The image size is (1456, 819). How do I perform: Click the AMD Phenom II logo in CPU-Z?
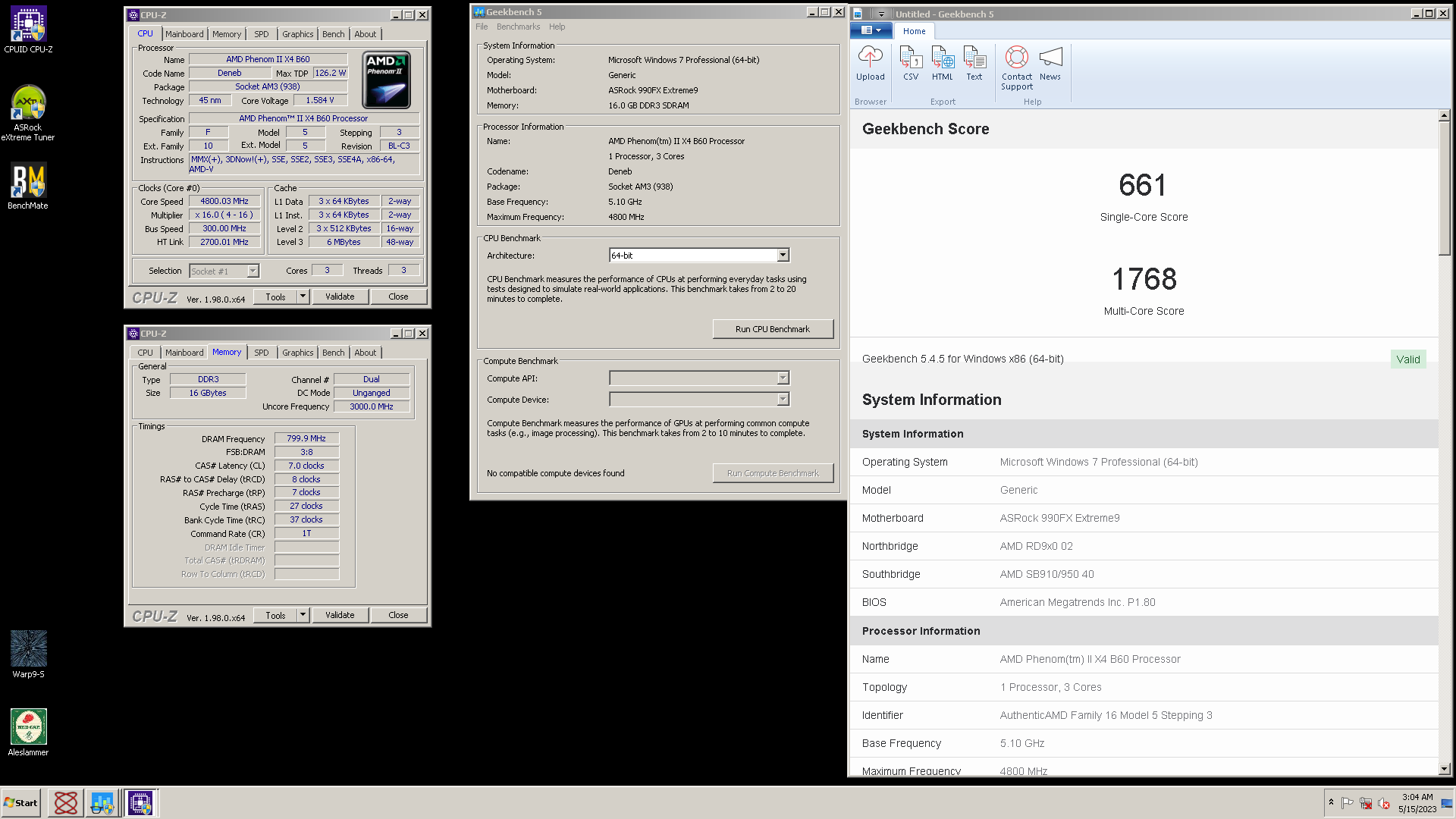[387, 80]
